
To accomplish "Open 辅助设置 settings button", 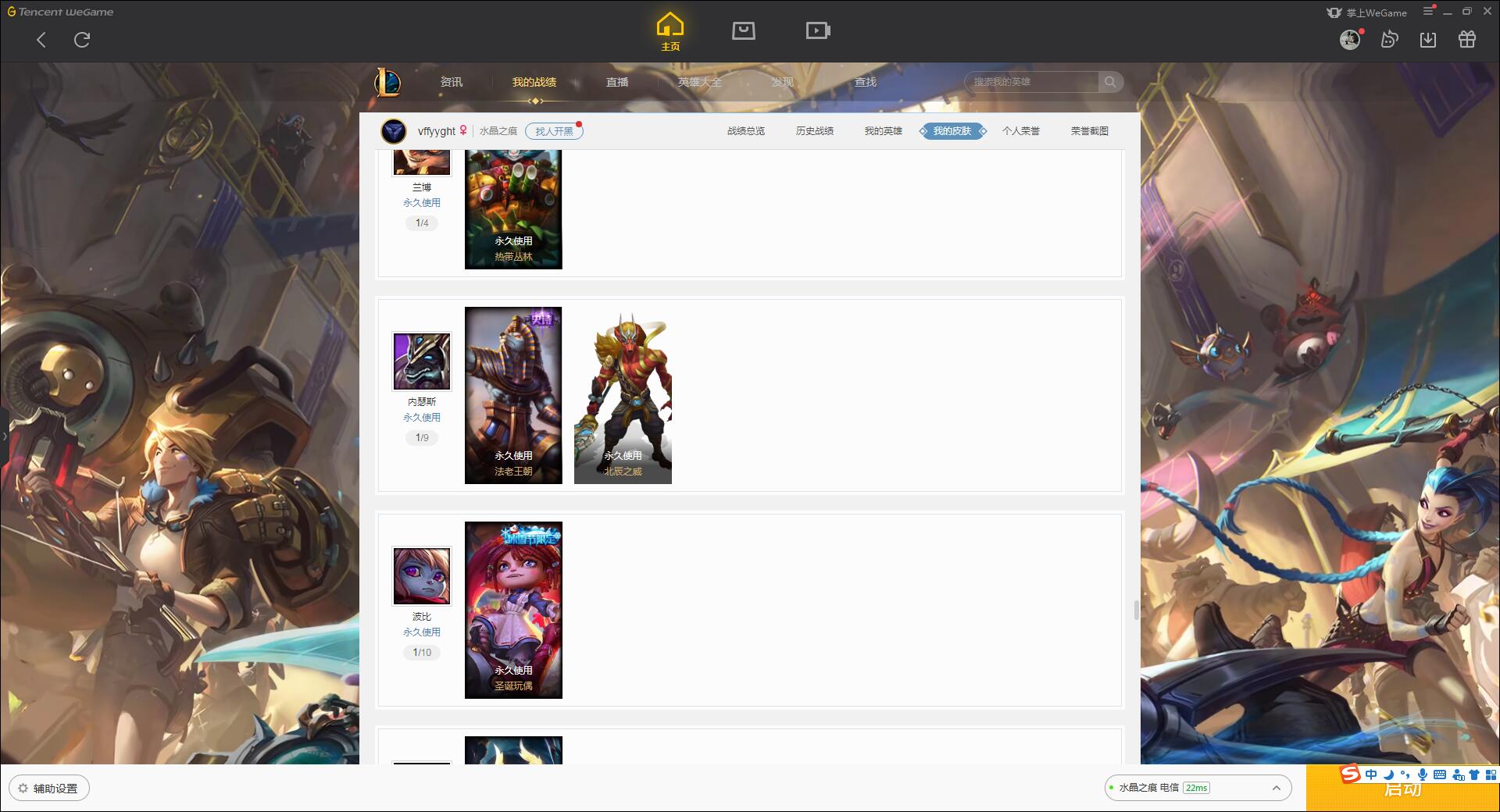I will pyautogui.click(x=49, y=789).
